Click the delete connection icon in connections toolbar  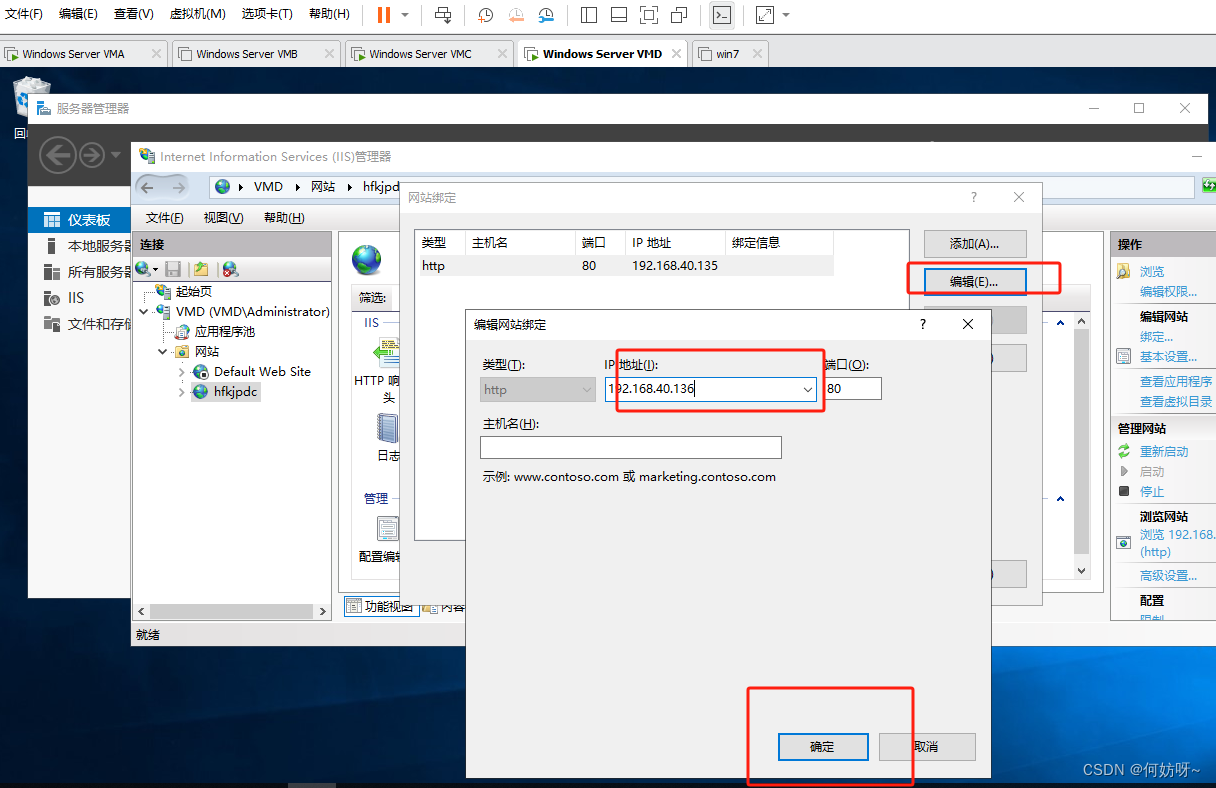tap(230, 269)
